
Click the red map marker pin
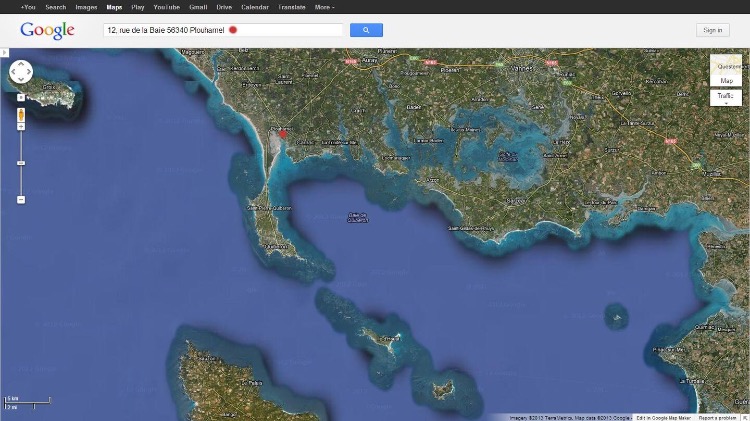[283, 133]
